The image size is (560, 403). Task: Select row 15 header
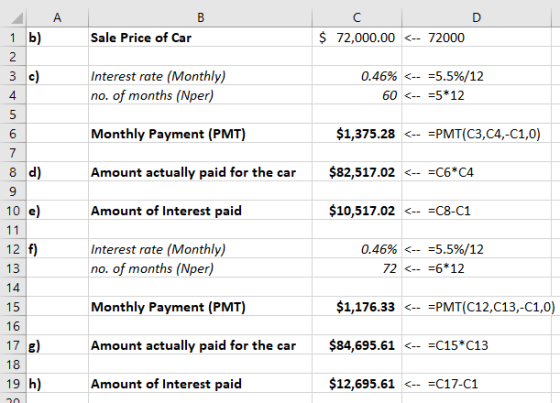click(13, 307)
